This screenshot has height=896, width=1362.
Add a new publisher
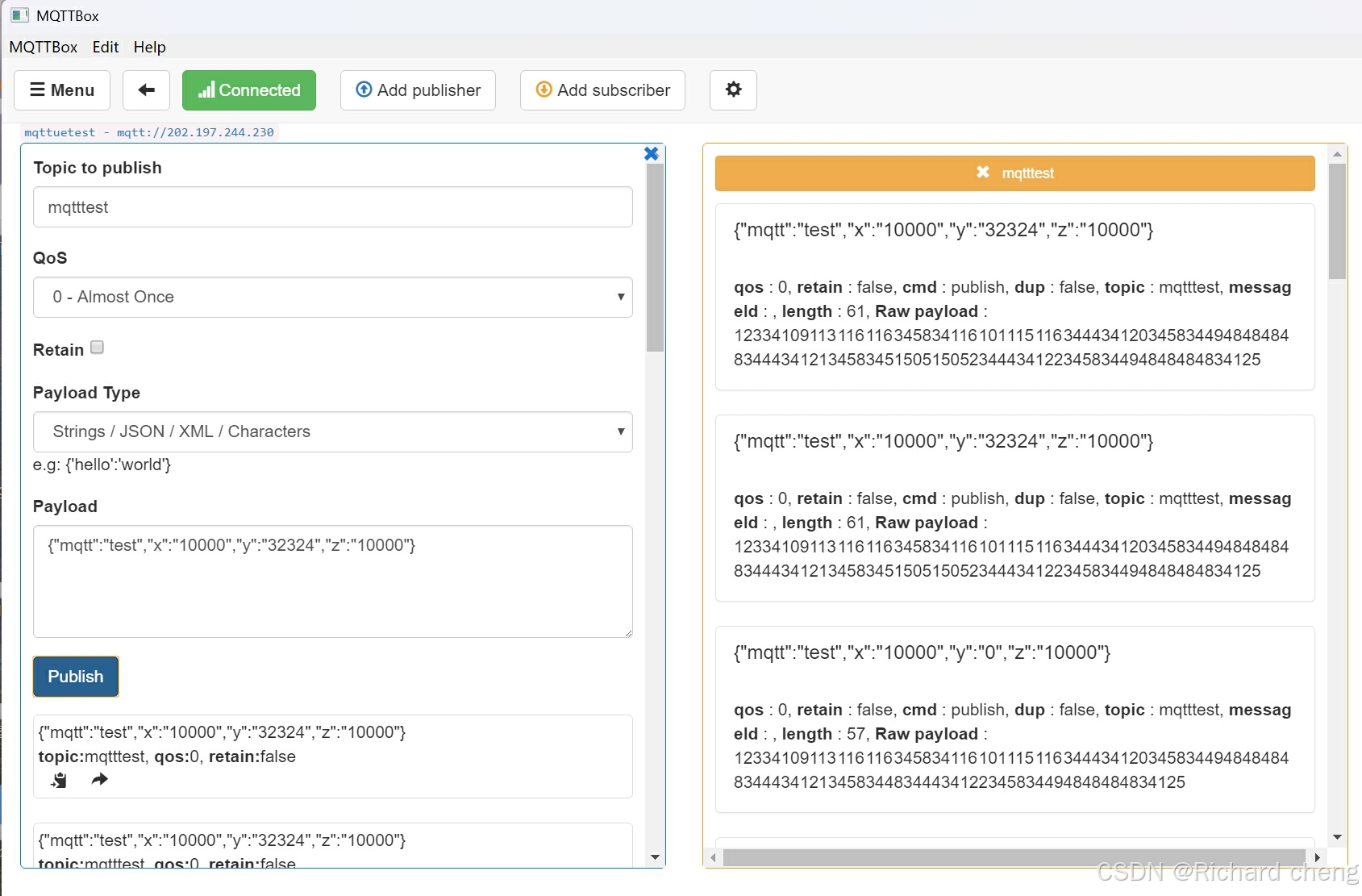click(418, 90)
